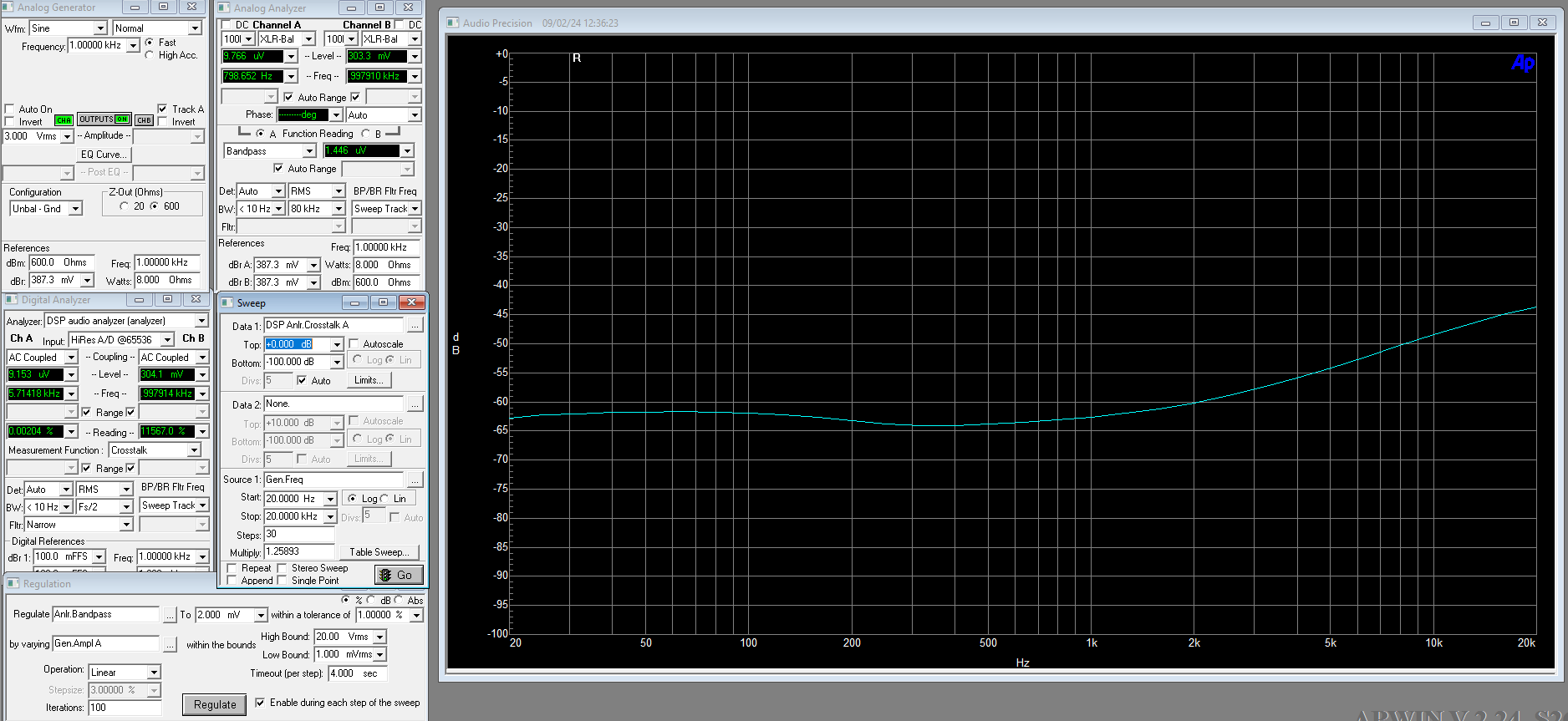The width and height of the screenshot is (1568, 721).
Task: Open the Narrow filter dropdown
Action: point(126,525)
